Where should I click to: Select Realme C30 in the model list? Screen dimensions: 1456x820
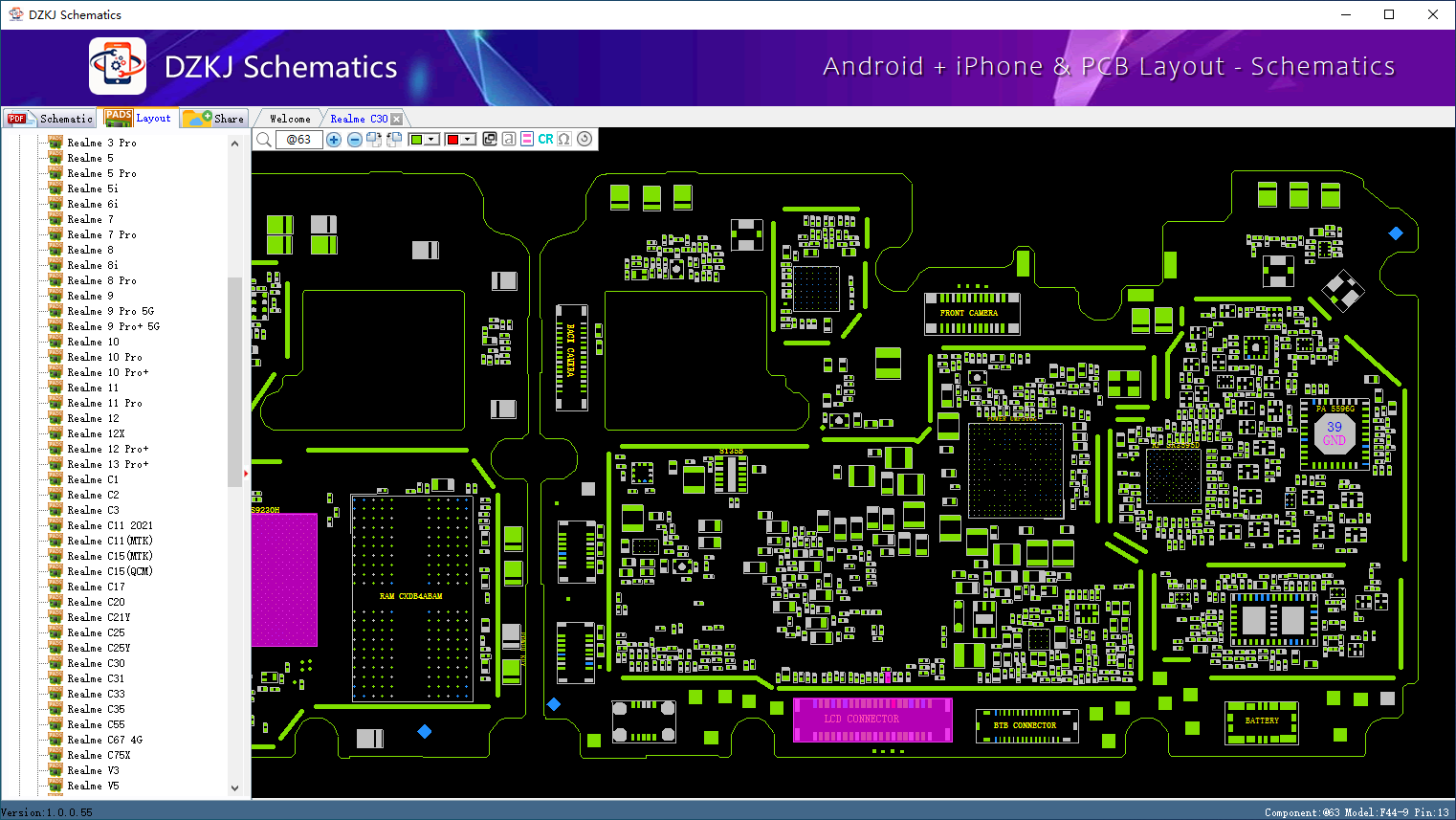click(96, 663)
